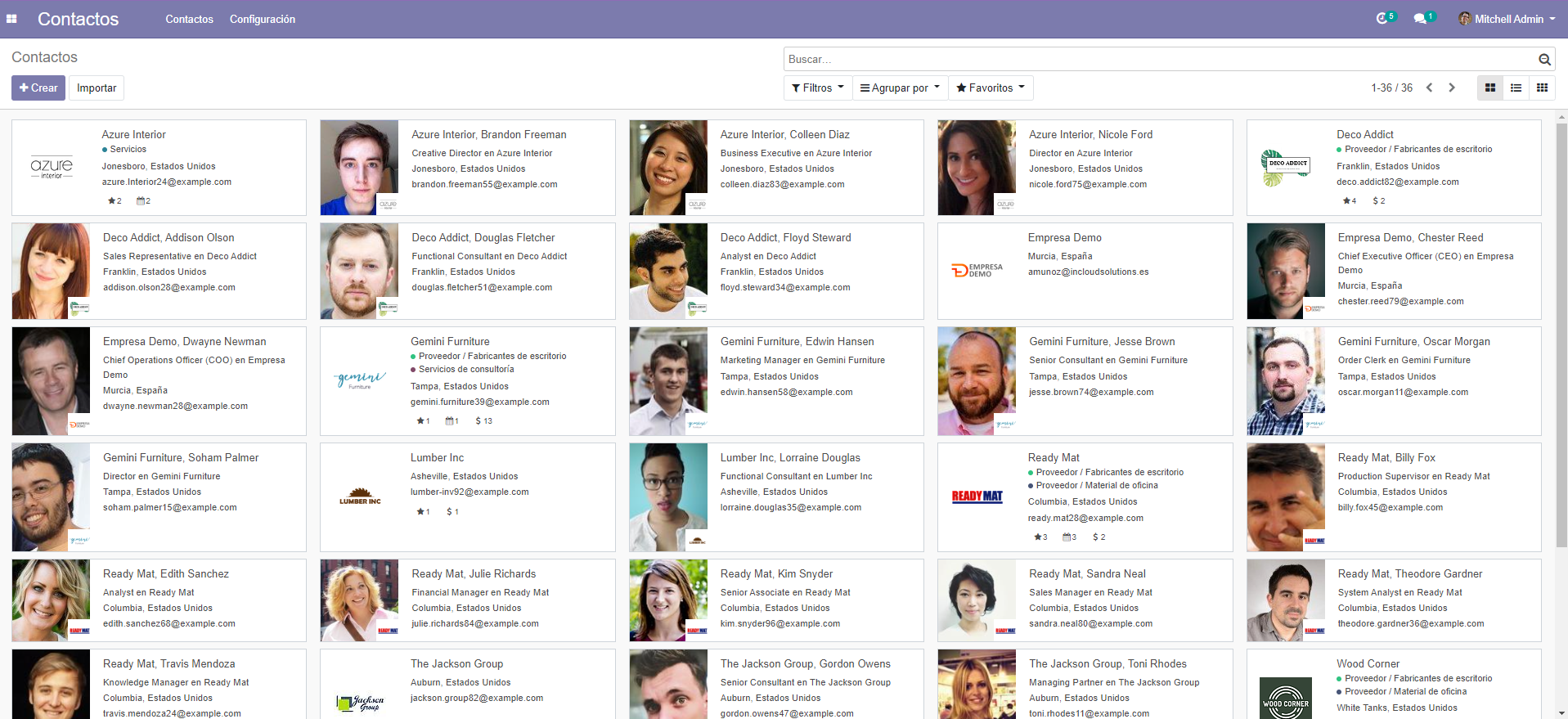Switch to Kanban view
This screenshot has width=1568, height=719.
coord(1490,88)
